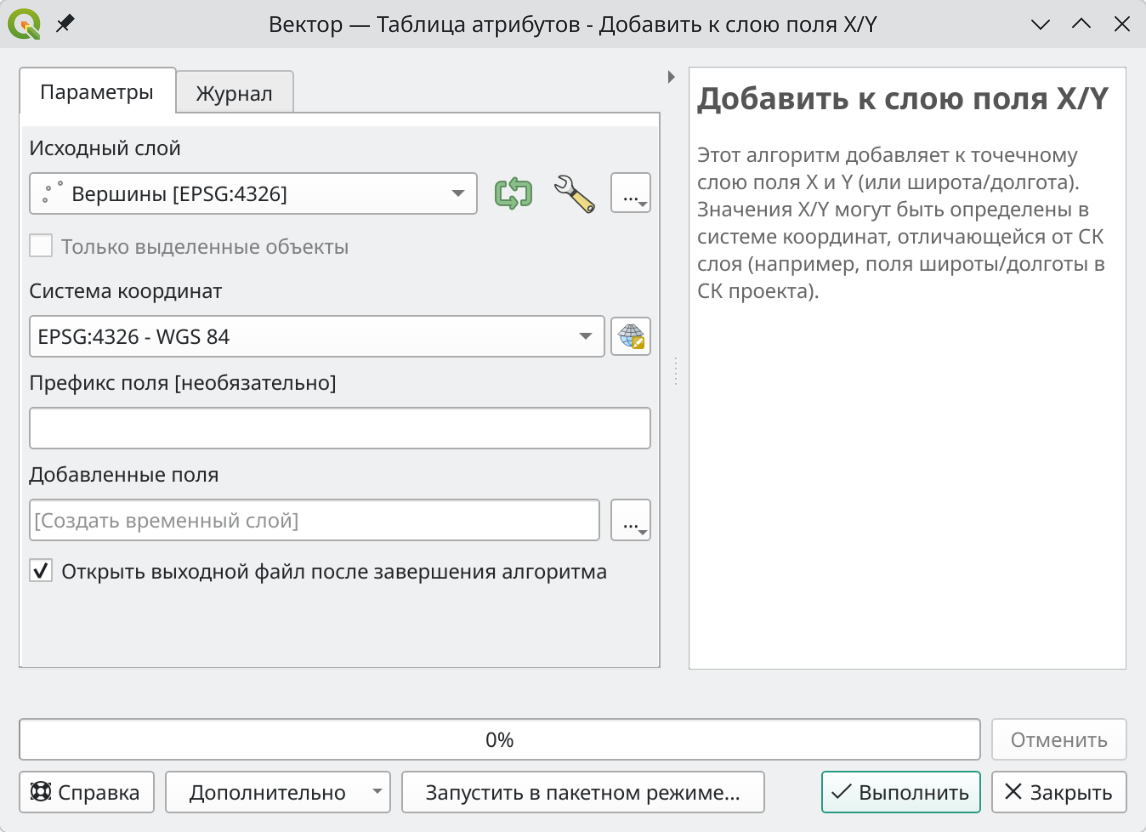
Task: Uncheck open output file after algorithm finishes
Action: 41,572
